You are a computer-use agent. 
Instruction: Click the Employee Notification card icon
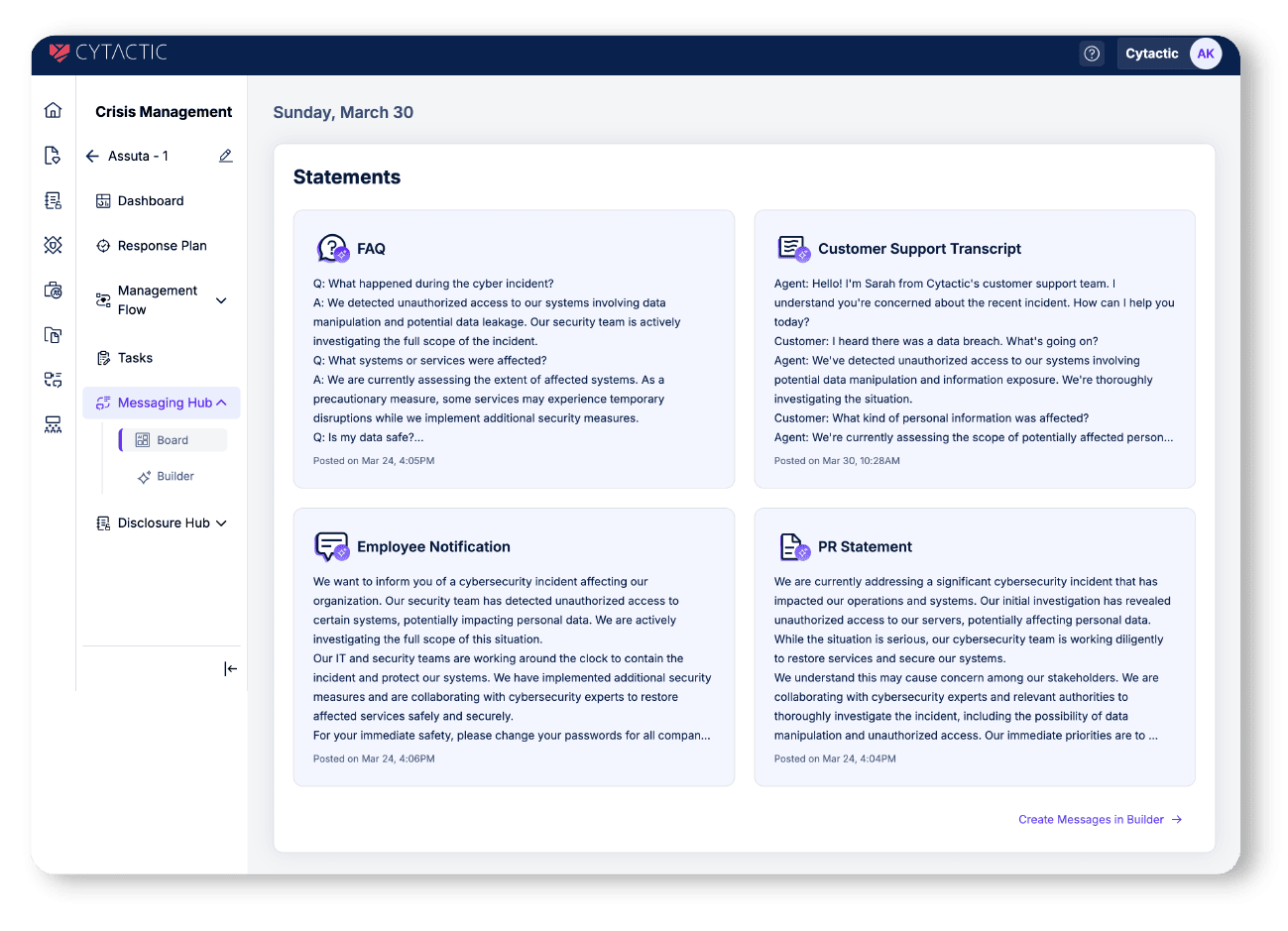tap(332, 546)
